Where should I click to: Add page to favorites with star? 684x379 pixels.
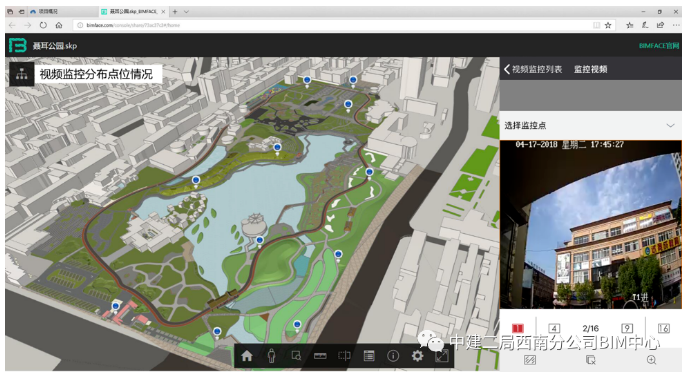[608, 25]
